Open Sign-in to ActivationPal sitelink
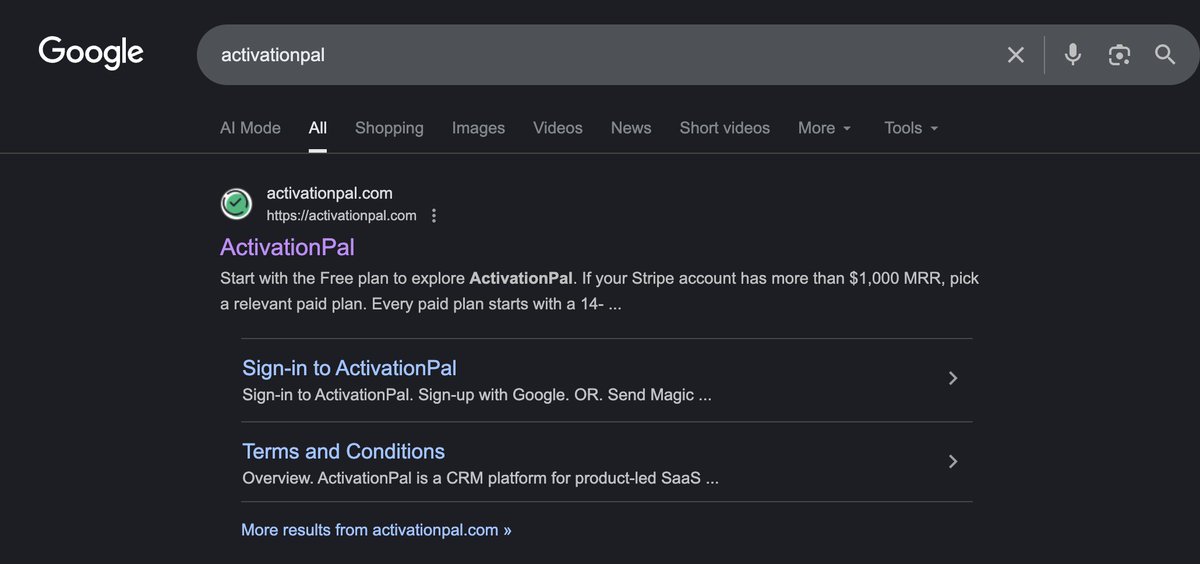This screenshot has width=1200, height=564. pyautogui.click(x=350, y=368)
